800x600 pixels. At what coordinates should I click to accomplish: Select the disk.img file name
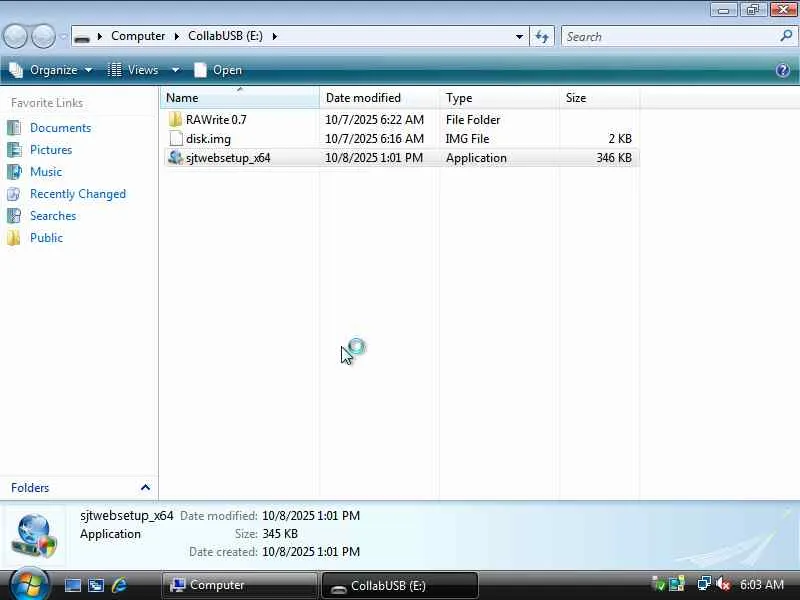(208, 139)
